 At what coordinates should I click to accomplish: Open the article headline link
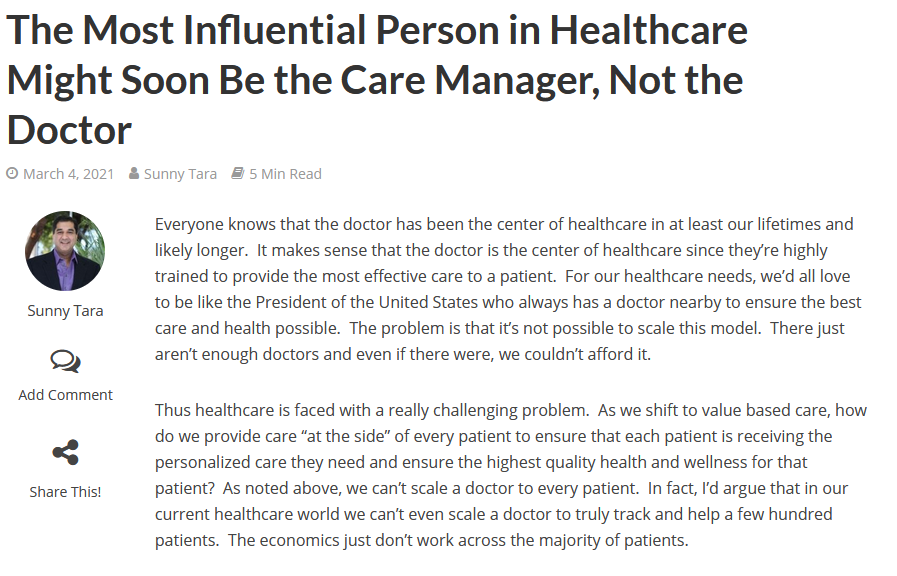coord(377,80)
